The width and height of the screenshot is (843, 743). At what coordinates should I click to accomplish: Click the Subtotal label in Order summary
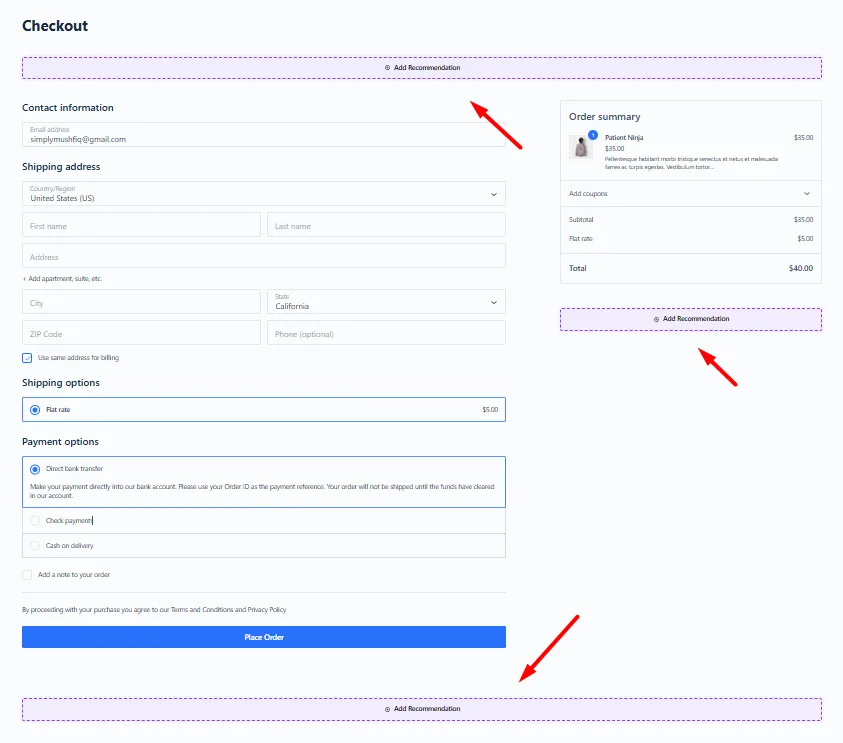[581, 219]
